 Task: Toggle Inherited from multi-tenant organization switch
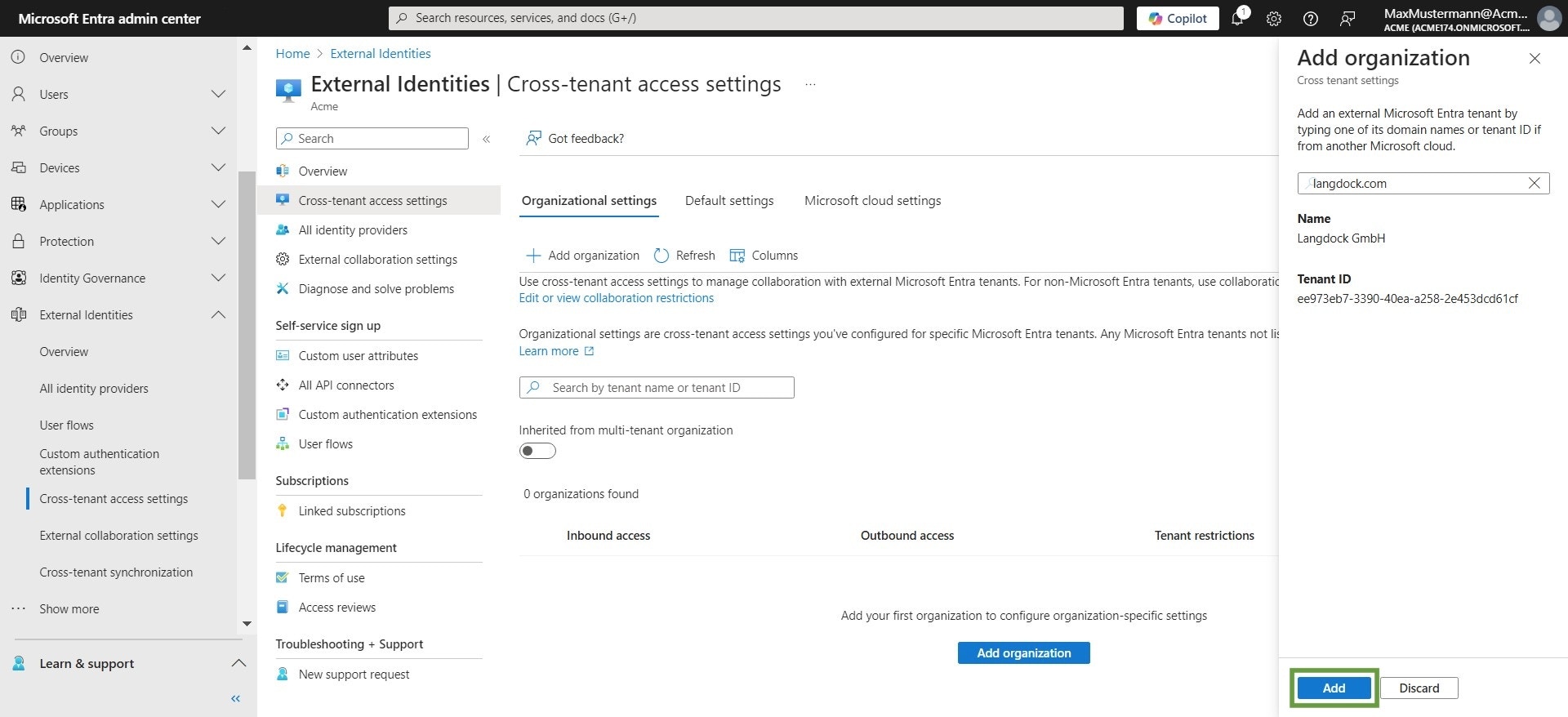click(x=537, y=451)
